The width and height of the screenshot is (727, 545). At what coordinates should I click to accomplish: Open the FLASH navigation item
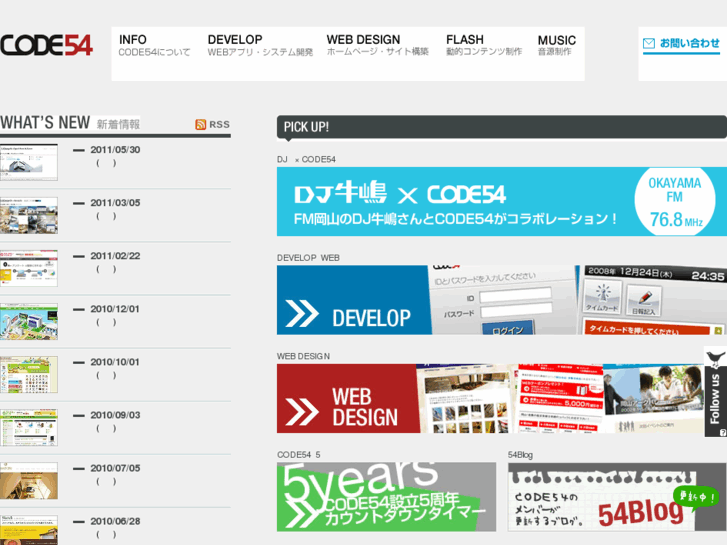click(484, 45)
